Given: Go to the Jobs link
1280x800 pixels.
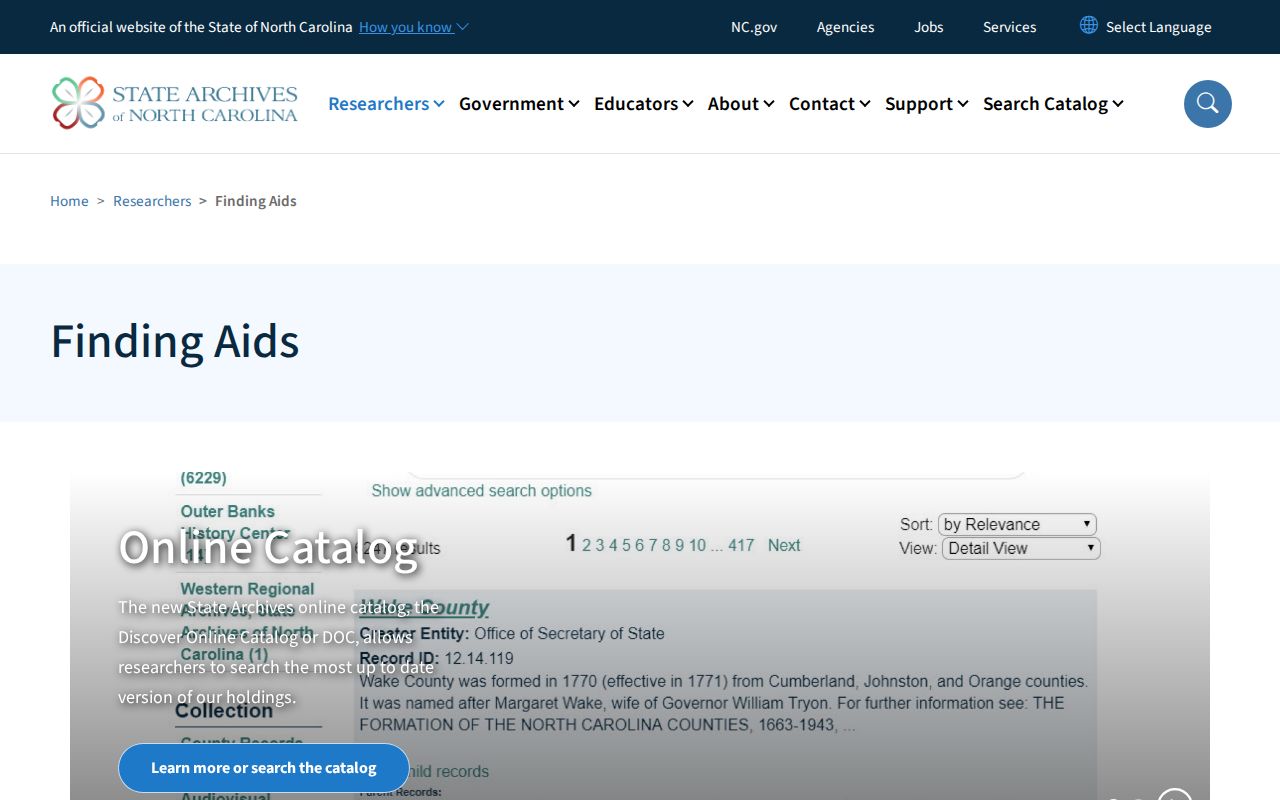Looking at the screenshot, I should click(x=929, y=27).
